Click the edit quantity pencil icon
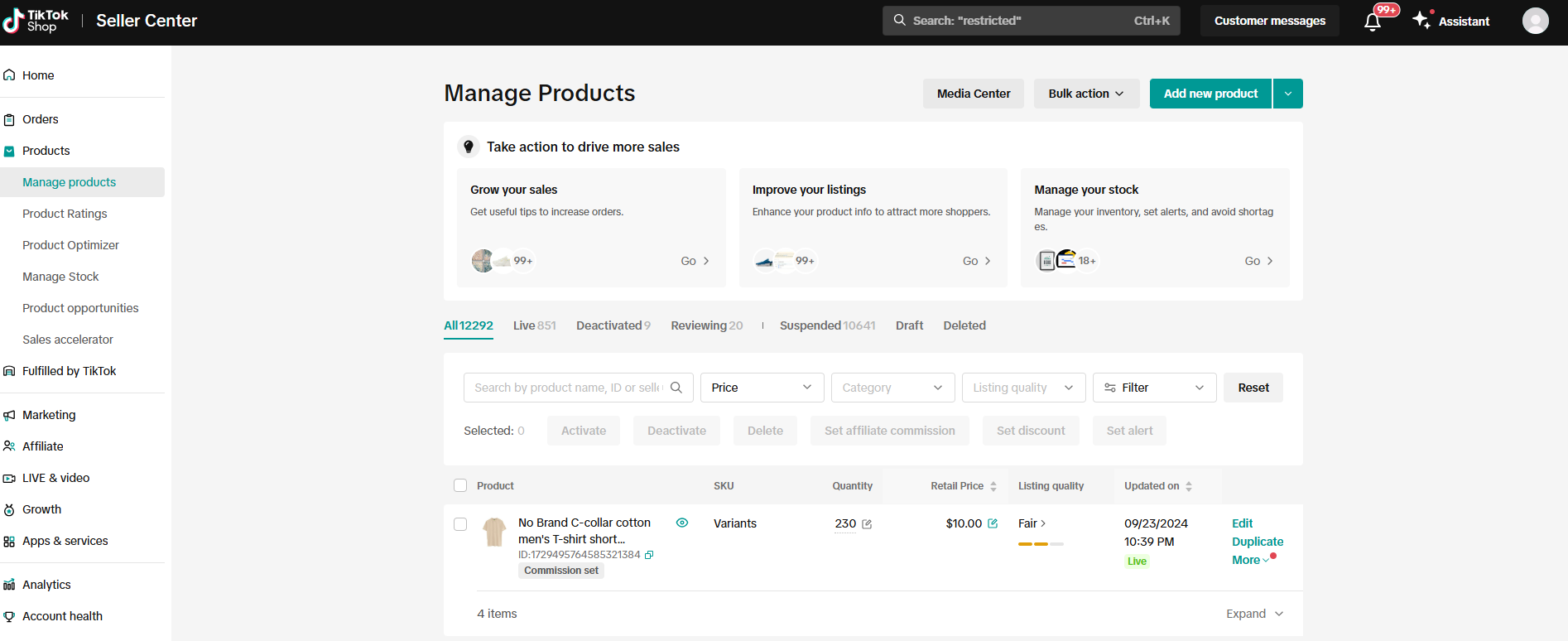 point(867,524)
